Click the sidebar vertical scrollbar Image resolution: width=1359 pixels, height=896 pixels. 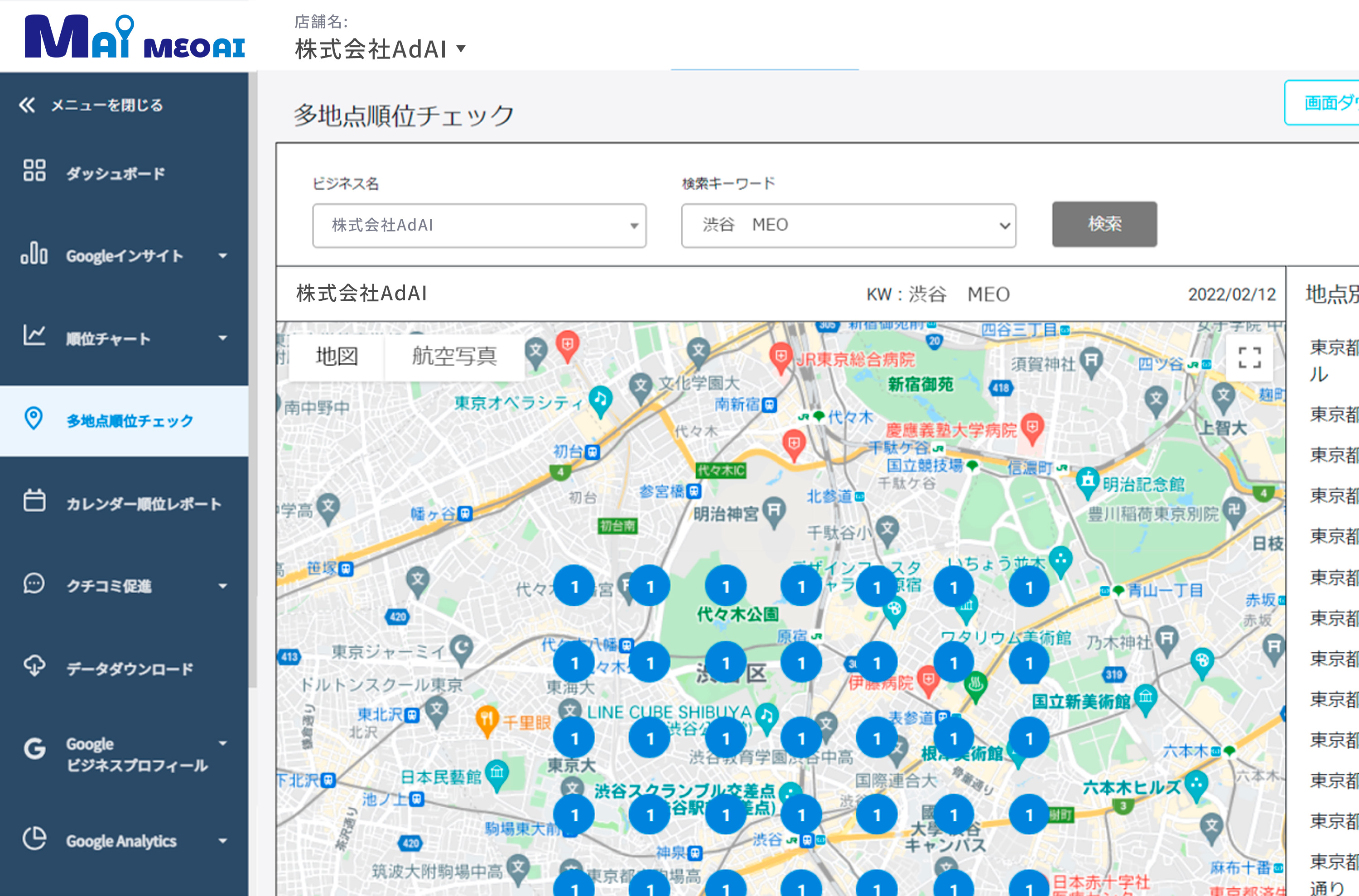coord(253,380)
